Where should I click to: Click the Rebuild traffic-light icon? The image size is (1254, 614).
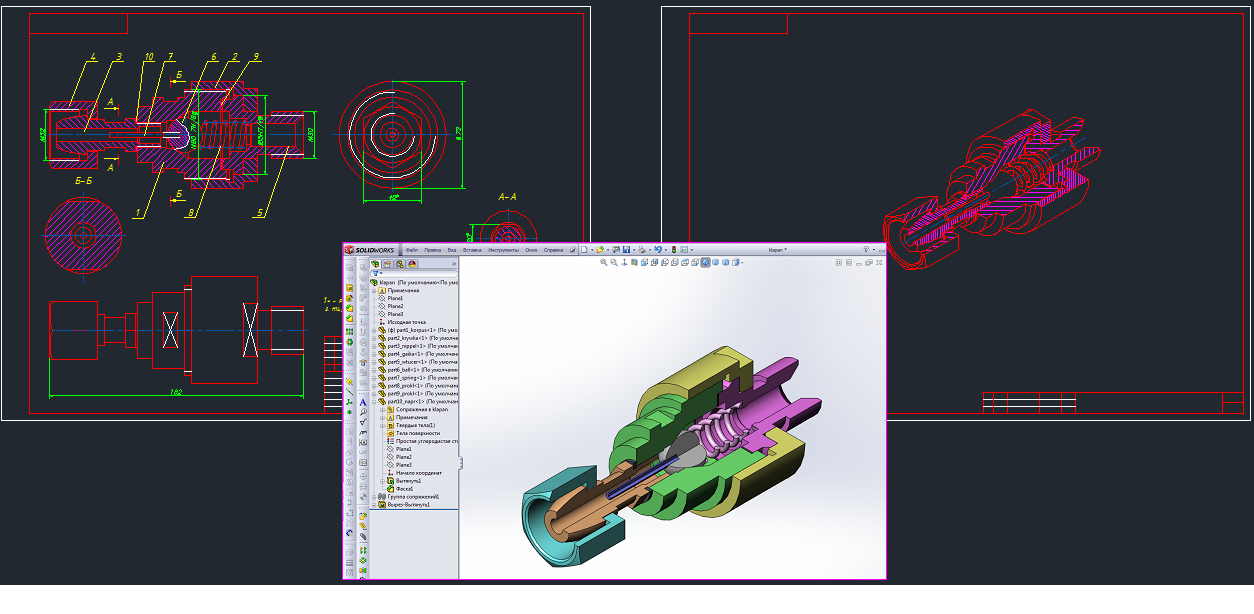tap(674, 249)
